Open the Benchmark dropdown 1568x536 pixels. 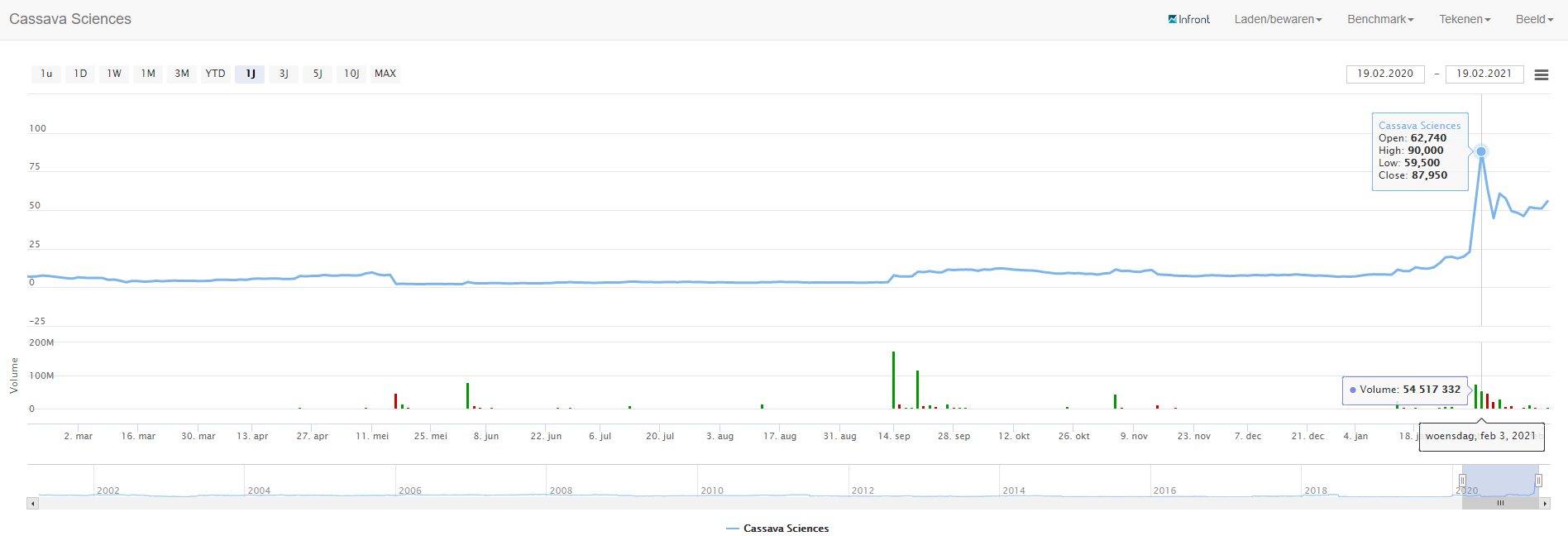pos(1380,19)
